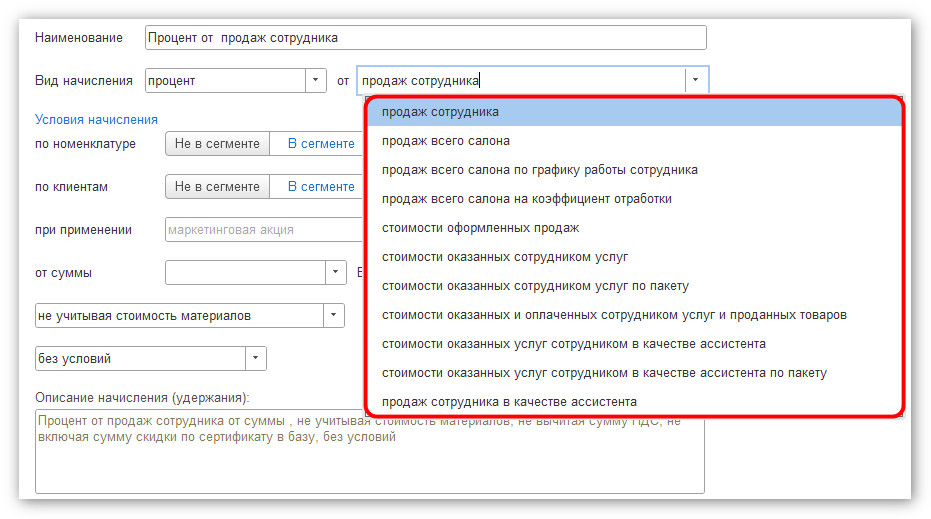
Task: Click the 'от суммы' input field
Action: coord(245,273)
